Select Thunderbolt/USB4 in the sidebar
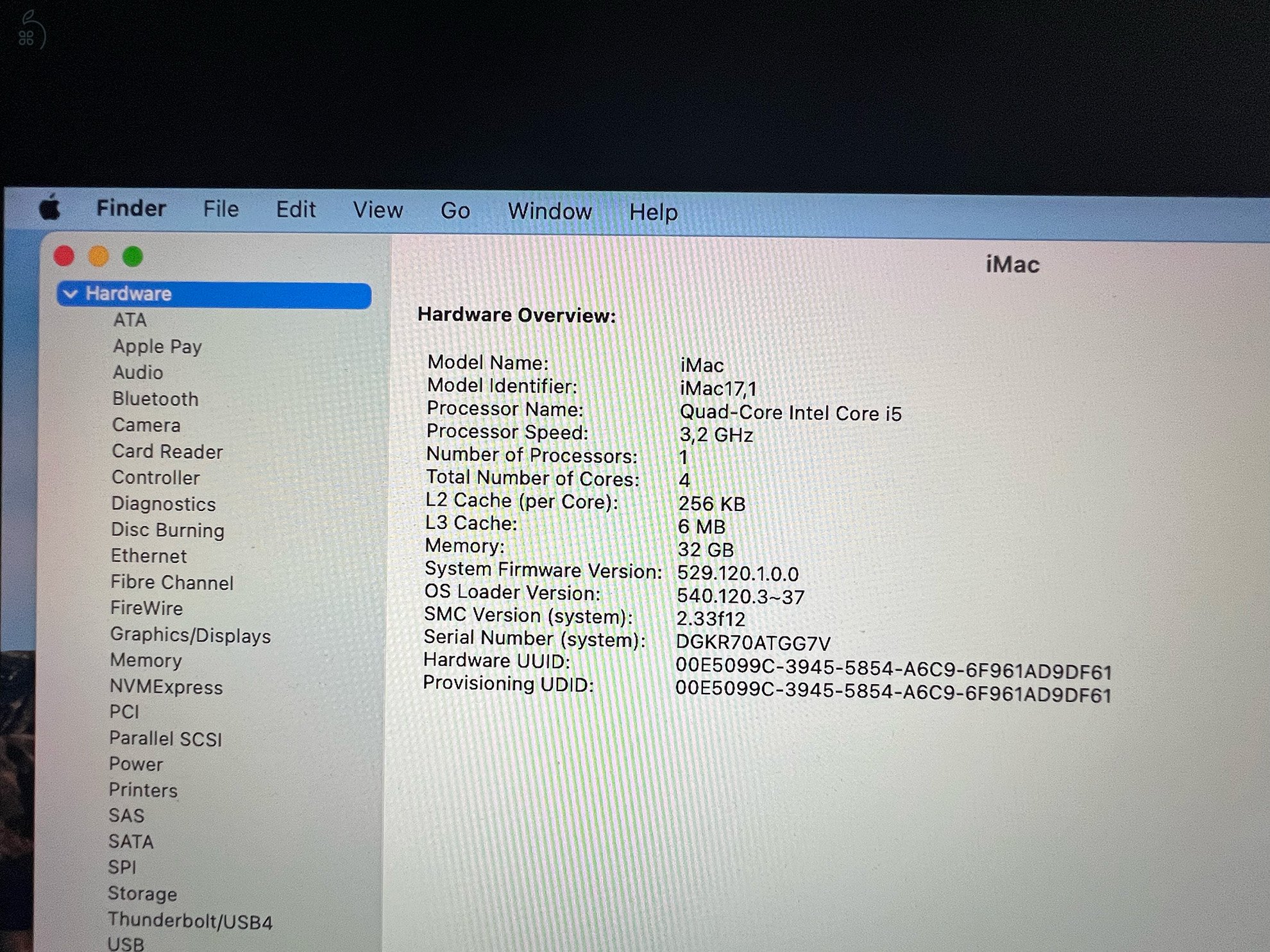The image size is (1270, 952). (190, 921)
